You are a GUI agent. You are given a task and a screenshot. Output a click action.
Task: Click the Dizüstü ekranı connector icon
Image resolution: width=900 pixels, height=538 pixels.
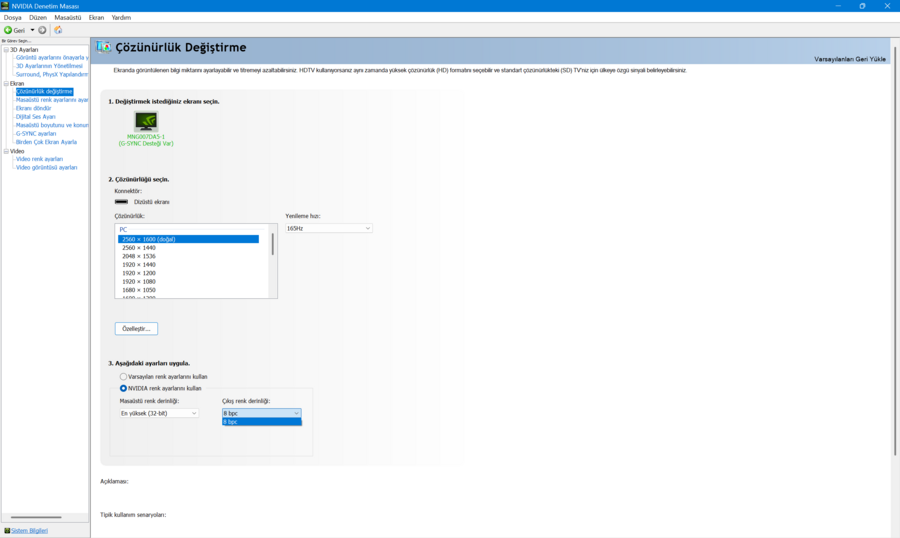(121, 202)
